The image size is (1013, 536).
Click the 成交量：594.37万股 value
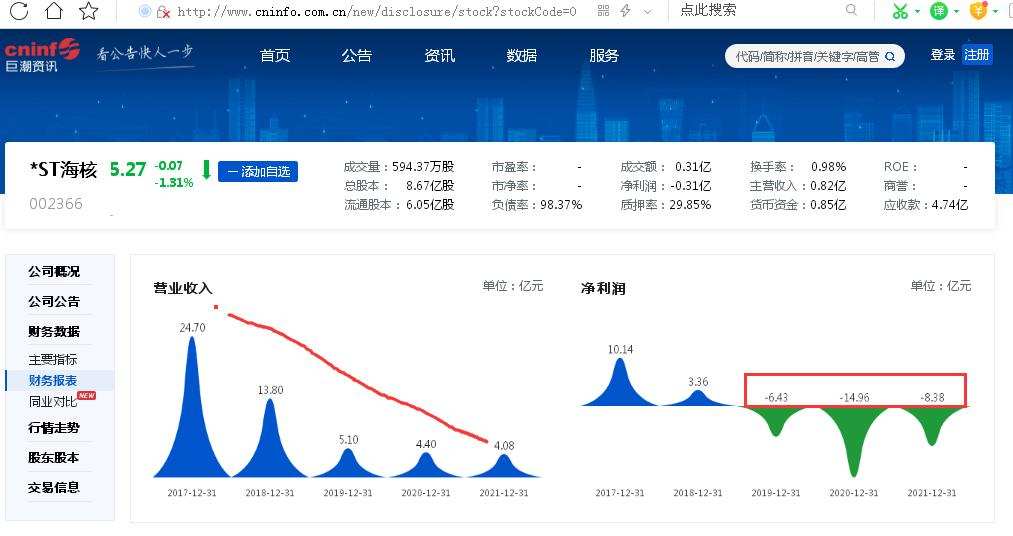(399, 167)
